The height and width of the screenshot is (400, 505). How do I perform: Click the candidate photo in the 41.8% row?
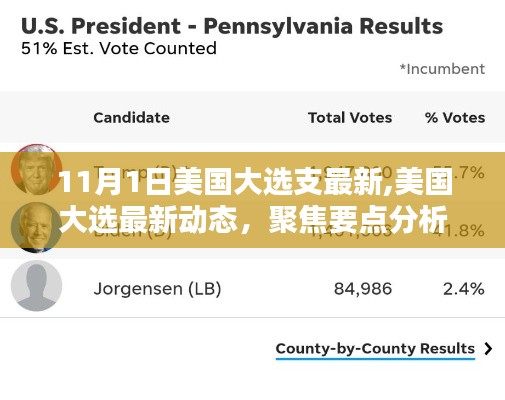point(37,227)
